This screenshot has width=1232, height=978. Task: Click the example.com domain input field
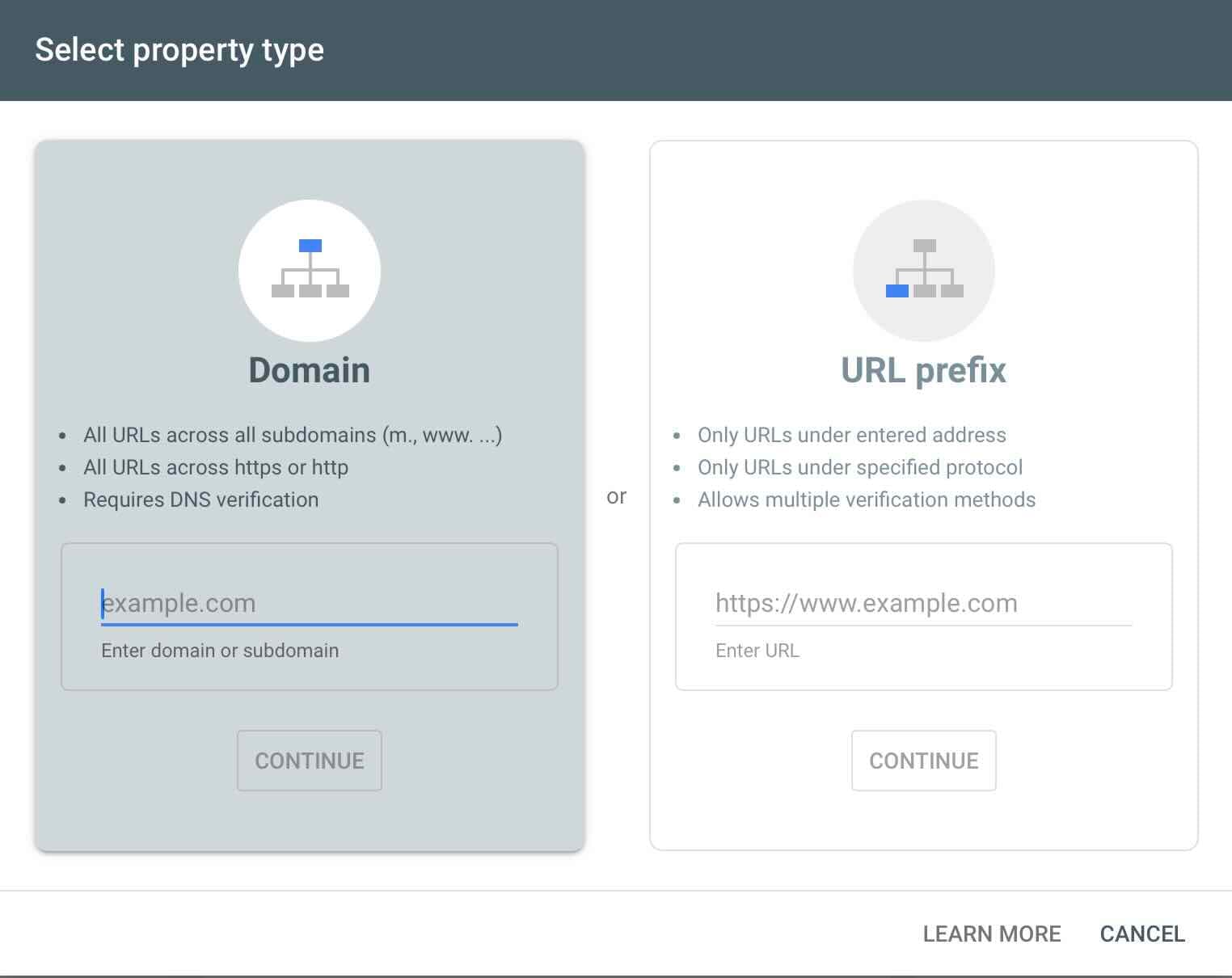[x=307, y=603]
